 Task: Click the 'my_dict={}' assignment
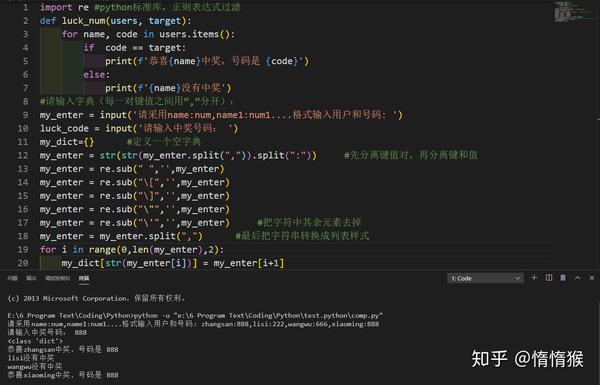(67, 142)
